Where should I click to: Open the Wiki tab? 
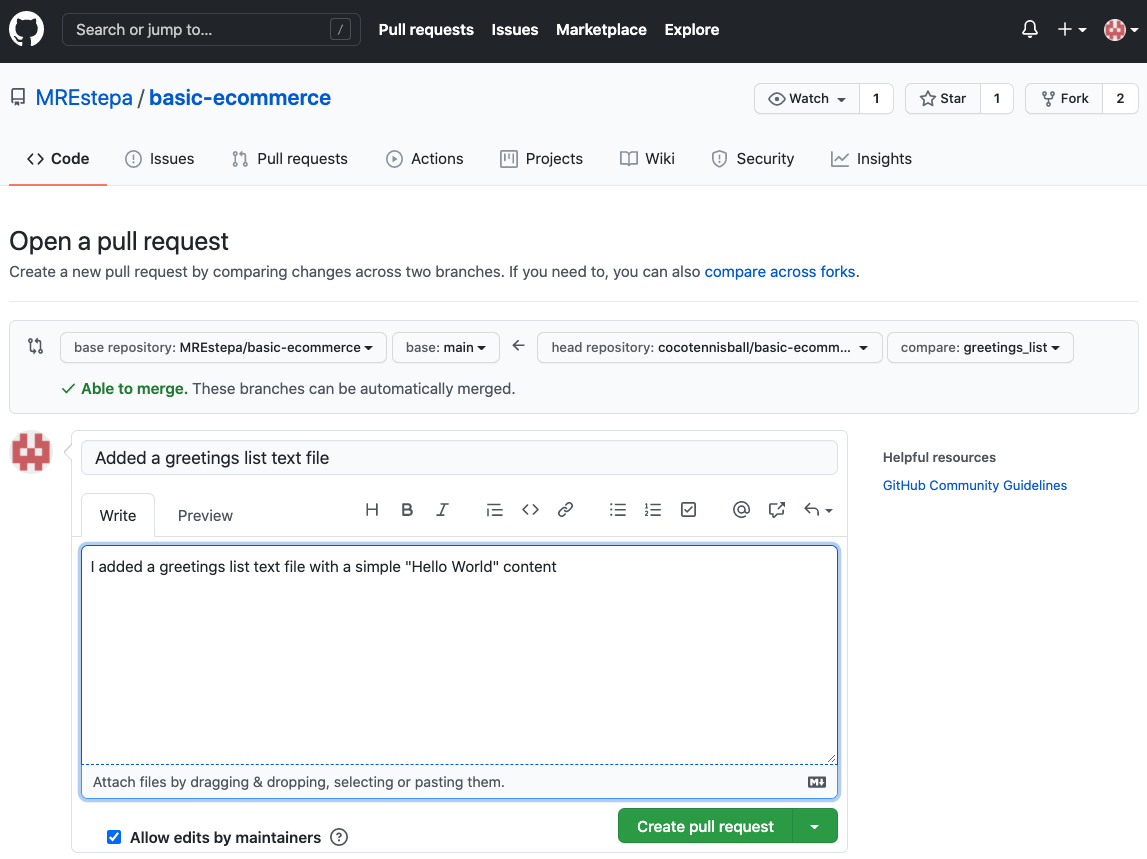(647, 159)
